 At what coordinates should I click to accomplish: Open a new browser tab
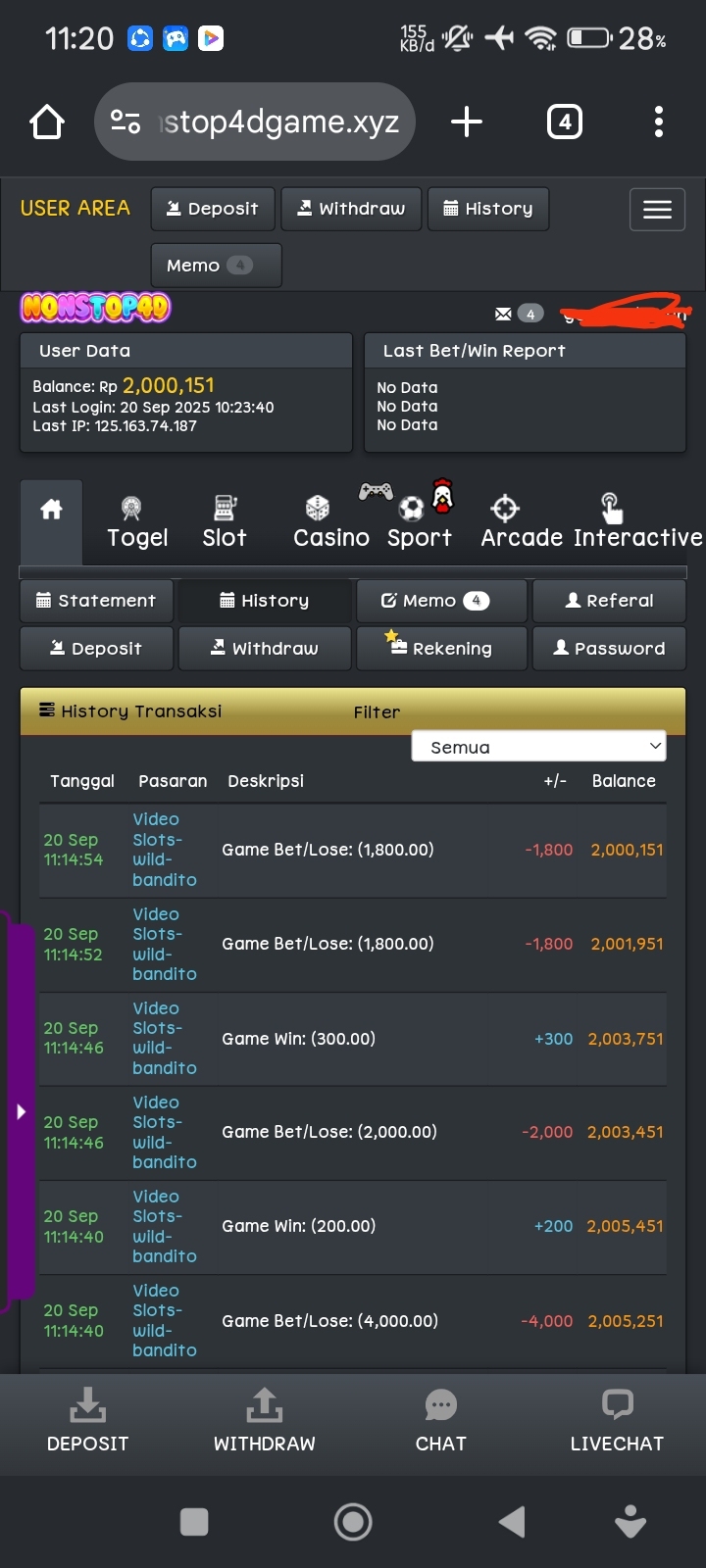tap(466, 122)
